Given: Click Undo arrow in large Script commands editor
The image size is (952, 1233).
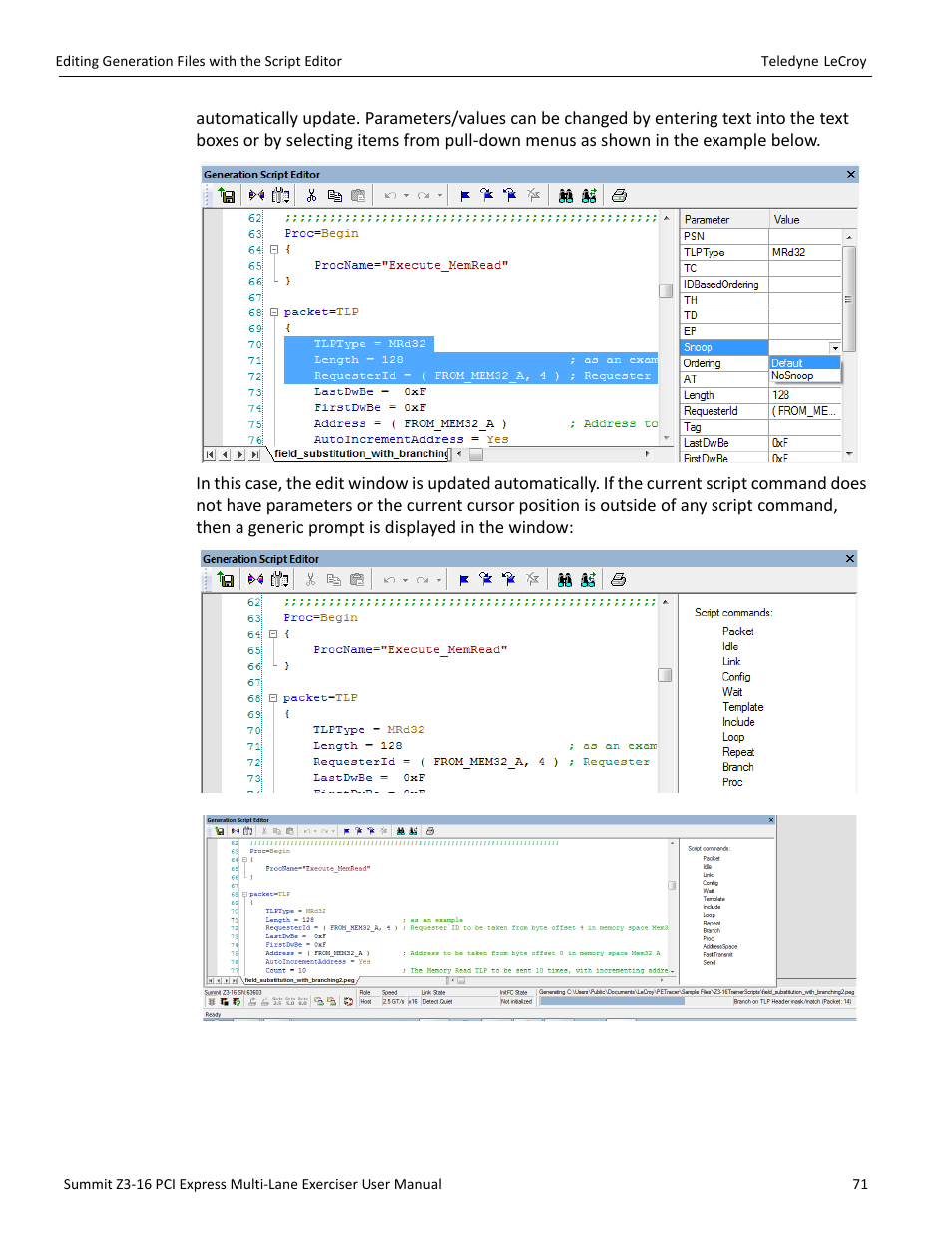Looking at the screenshot, I should click(x=389, y=580).
